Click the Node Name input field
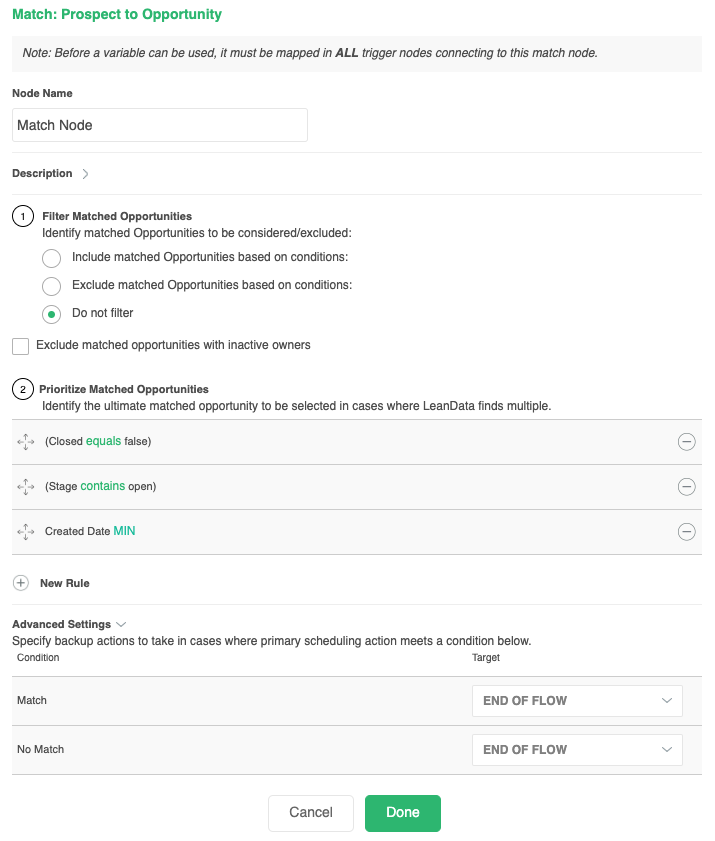Viewport: 715px width, 841px height. point(160,125)
